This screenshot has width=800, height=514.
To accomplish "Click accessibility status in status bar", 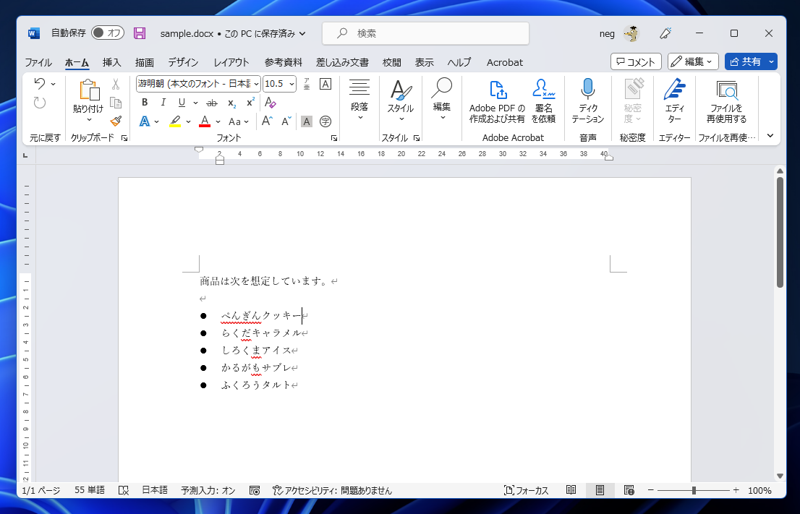I will [332, 491].
